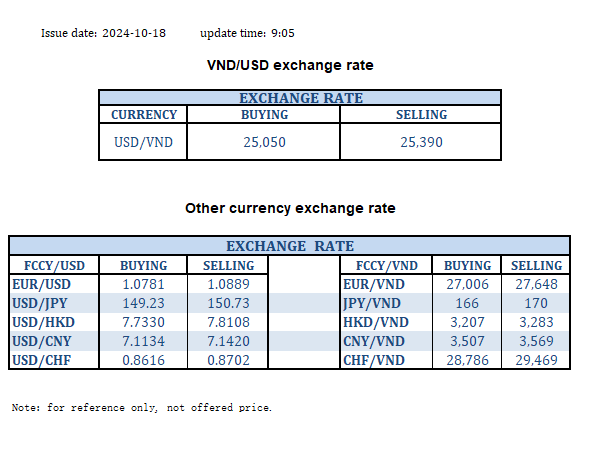Click the update time 9:05
Image resolution: width=600 pixels, height=459 pixels.
(281, 33)
